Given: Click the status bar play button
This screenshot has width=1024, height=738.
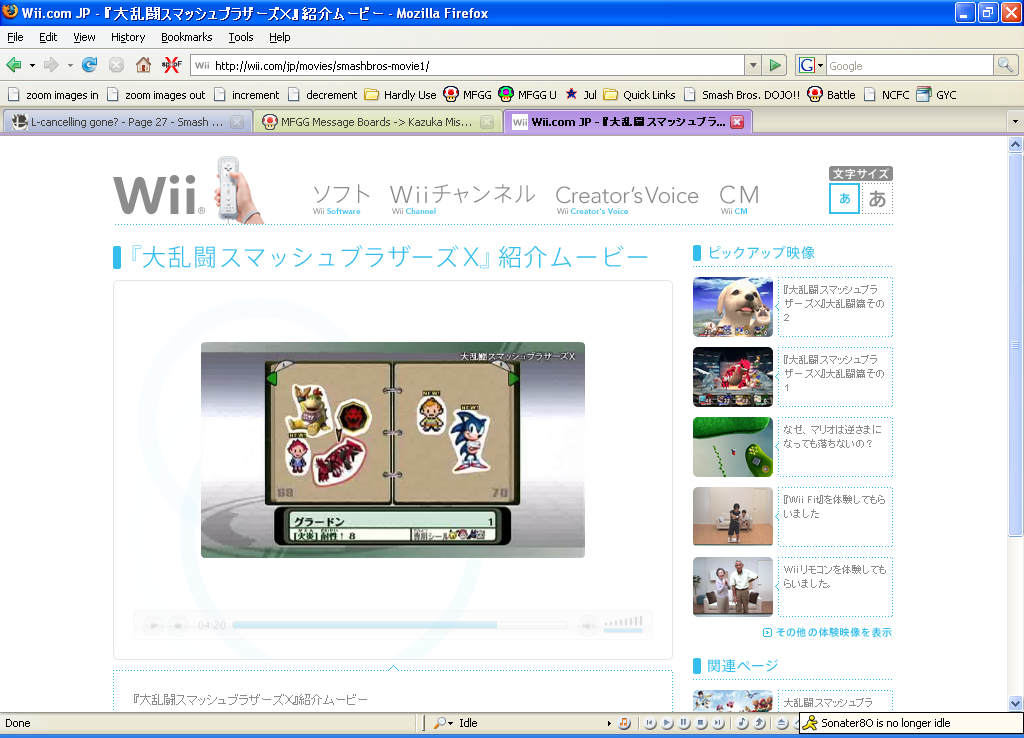Looking at the screenshot, I should pyautogui.click(x=667, y=723).
